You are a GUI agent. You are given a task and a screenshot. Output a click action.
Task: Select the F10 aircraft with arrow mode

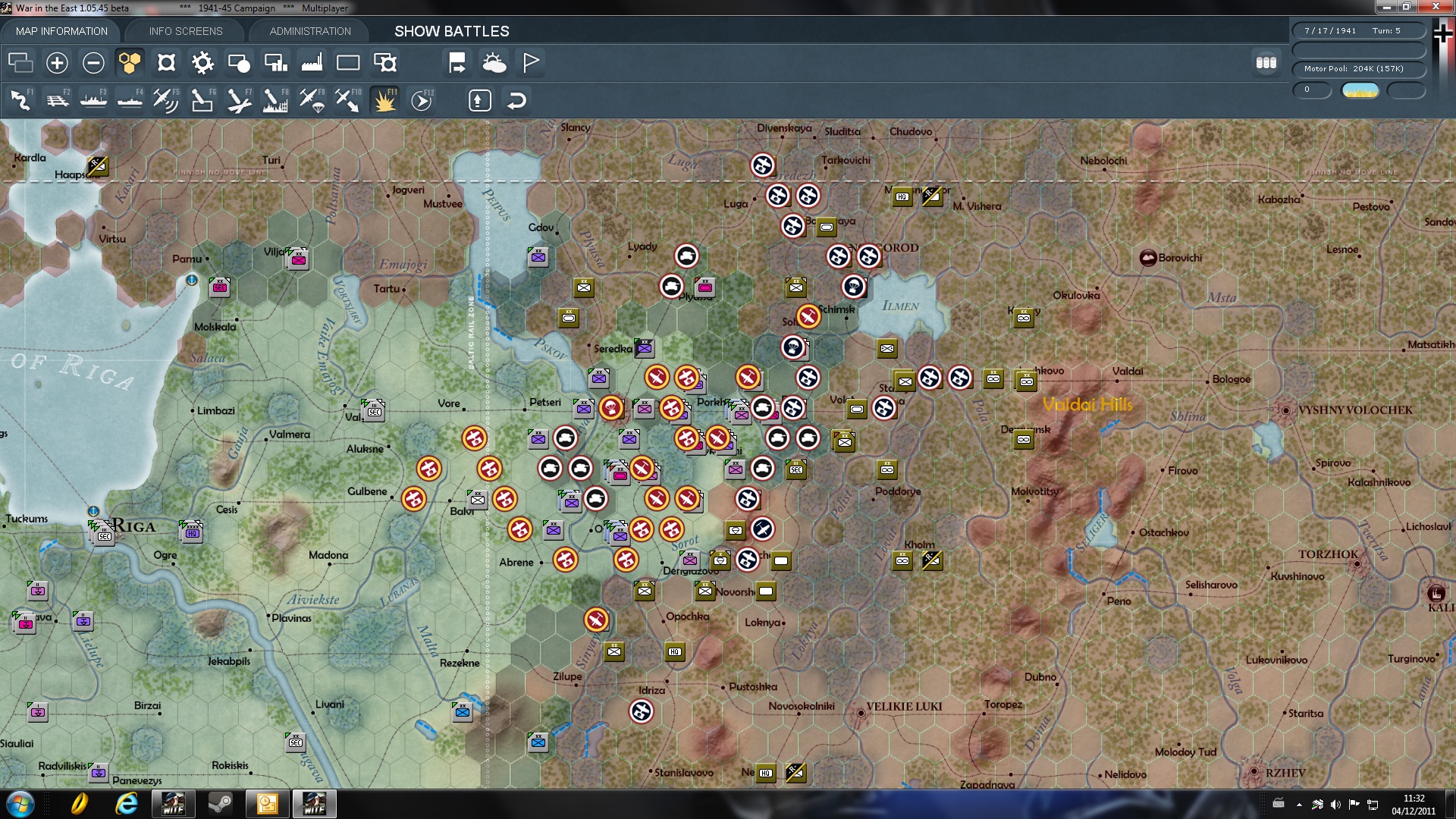(x=348, y=100)
